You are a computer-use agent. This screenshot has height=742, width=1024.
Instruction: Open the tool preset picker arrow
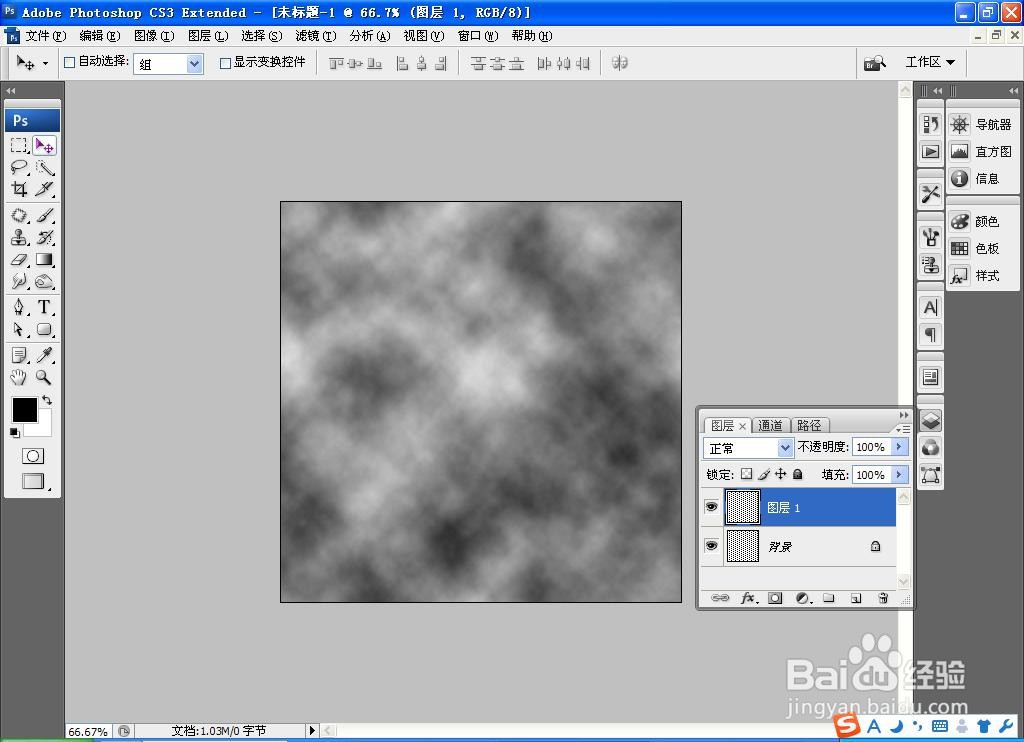[45, 63]
